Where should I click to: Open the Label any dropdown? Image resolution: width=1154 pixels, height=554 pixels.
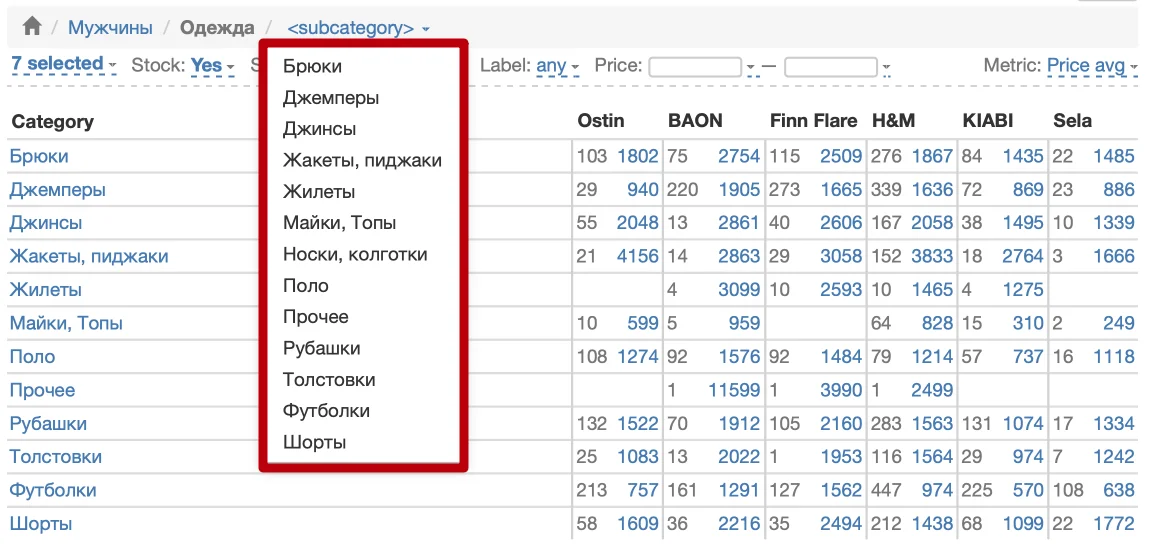pos(557,66)
